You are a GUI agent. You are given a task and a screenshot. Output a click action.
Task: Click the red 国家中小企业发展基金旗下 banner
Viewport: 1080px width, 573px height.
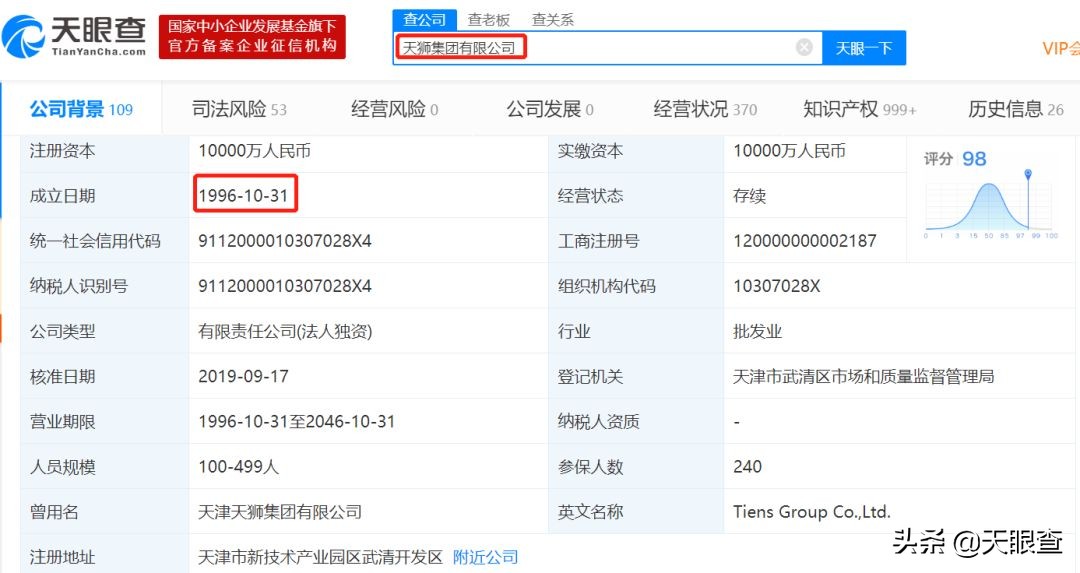[252, 37]
